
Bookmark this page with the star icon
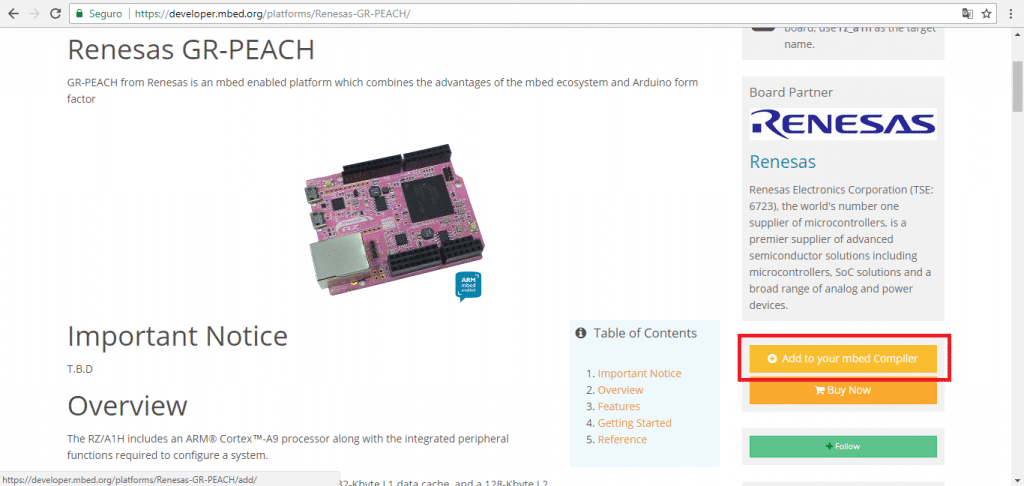(x=987, y=14)
